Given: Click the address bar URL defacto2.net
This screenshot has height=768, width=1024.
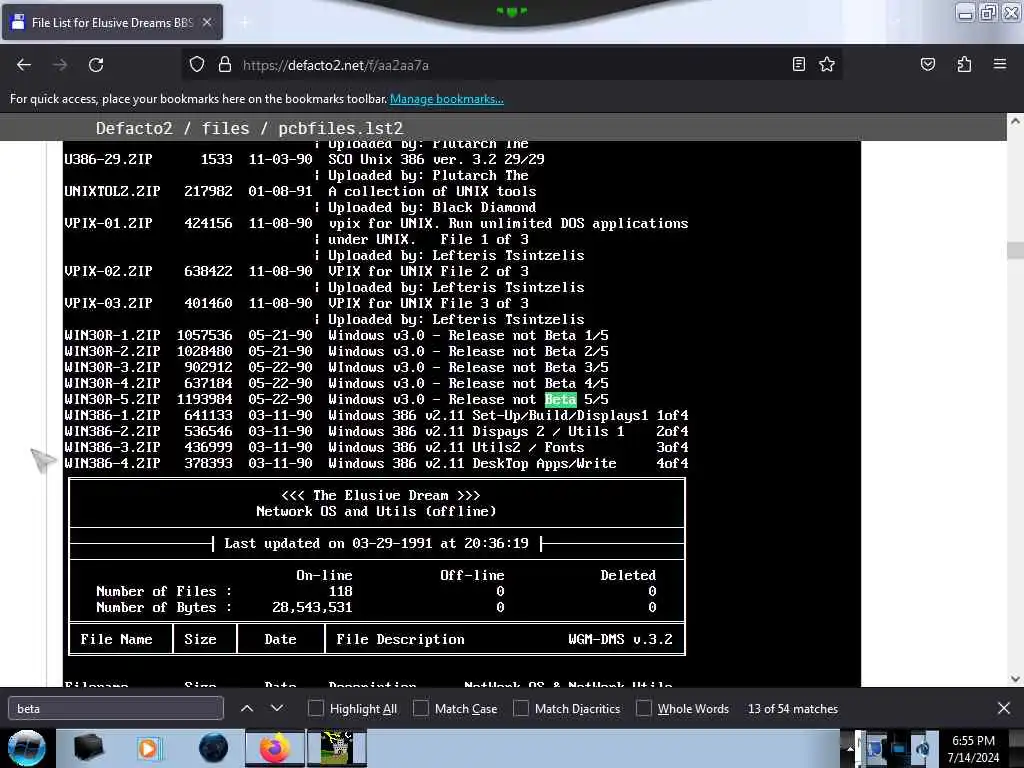Looking at the screenshot, I should 336,65.
